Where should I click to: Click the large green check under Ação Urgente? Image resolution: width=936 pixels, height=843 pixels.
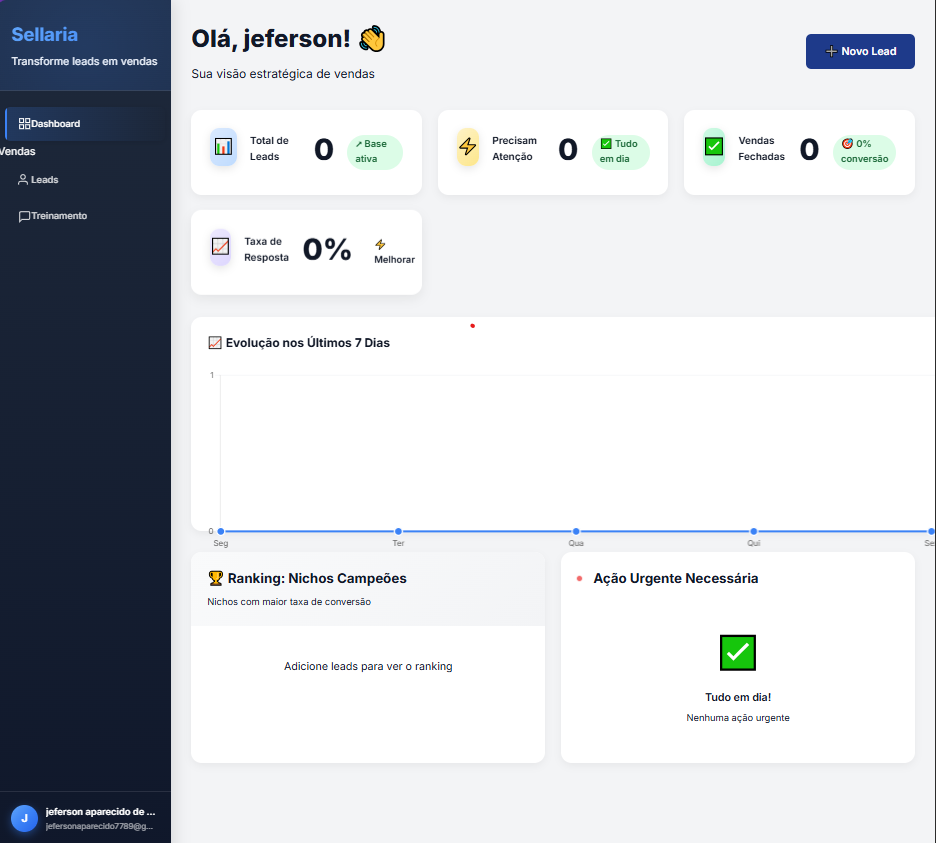coord(738,653)
